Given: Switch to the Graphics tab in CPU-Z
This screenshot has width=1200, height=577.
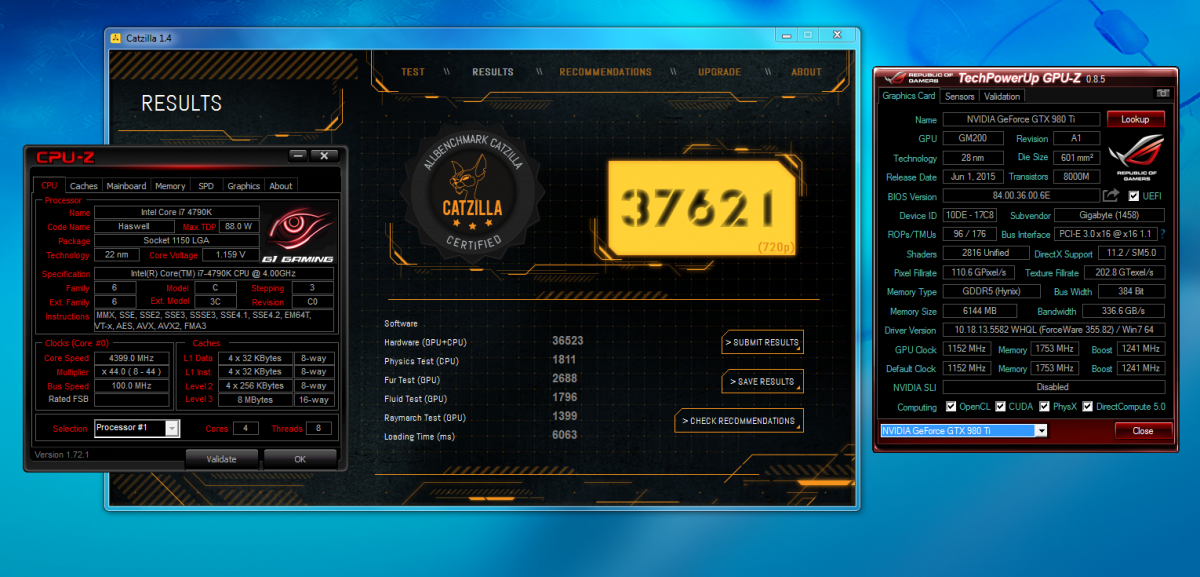Looking at the screenshot, I should [x=244, y=186].
